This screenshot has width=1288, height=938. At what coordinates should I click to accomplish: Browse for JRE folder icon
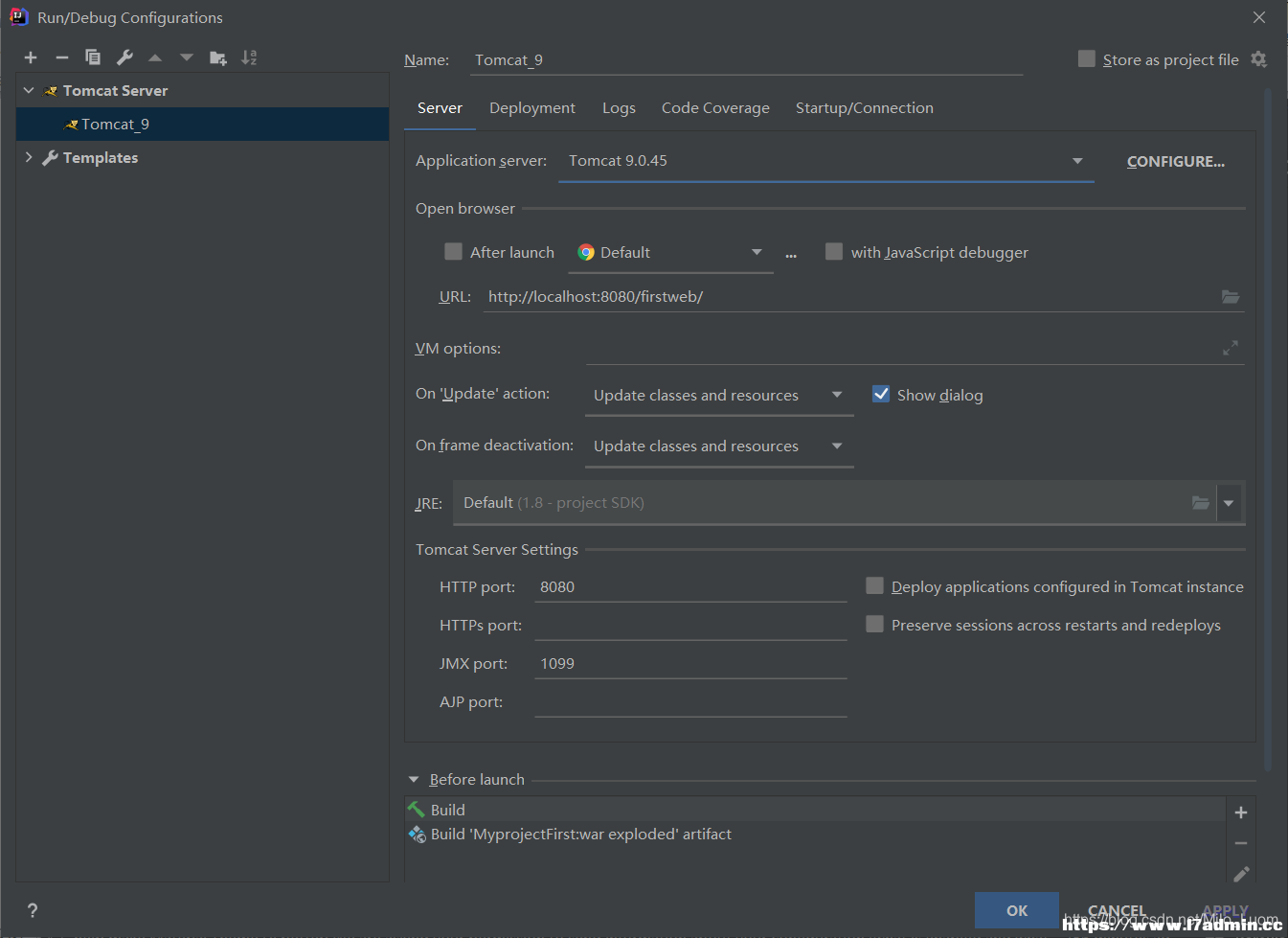(x=1200, y=503)
